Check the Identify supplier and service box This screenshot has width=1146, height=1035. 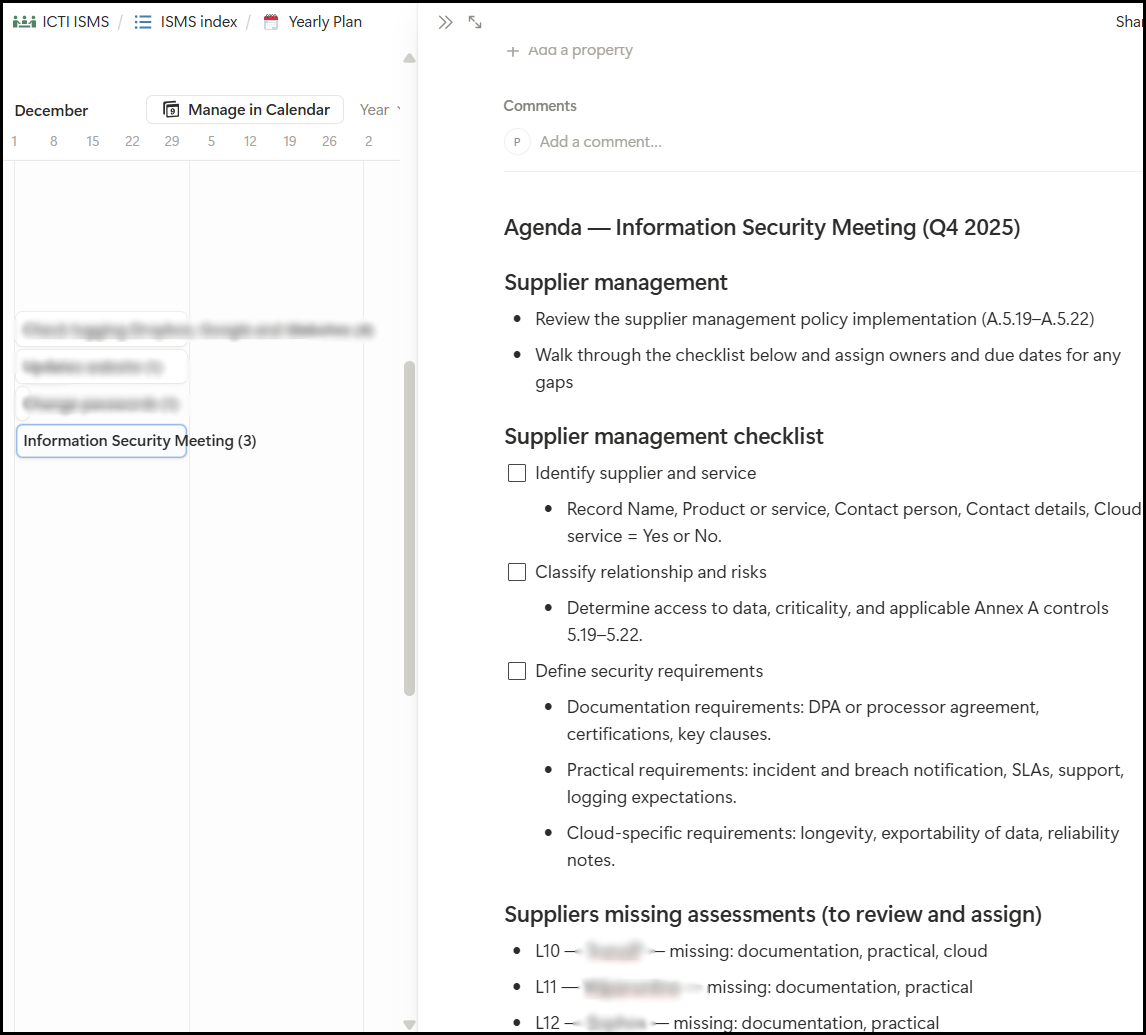pyautogui.click(x=517, y=473)
